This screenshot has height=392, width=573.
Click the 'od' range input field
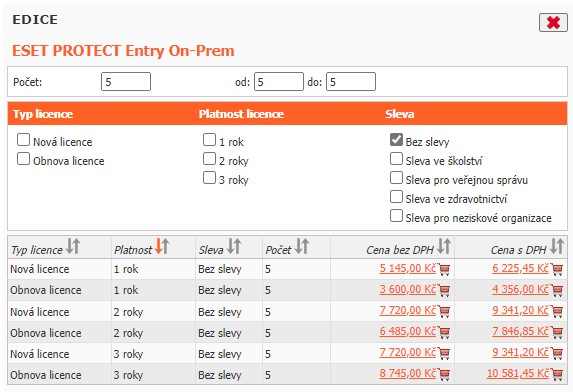pos(279,81)
